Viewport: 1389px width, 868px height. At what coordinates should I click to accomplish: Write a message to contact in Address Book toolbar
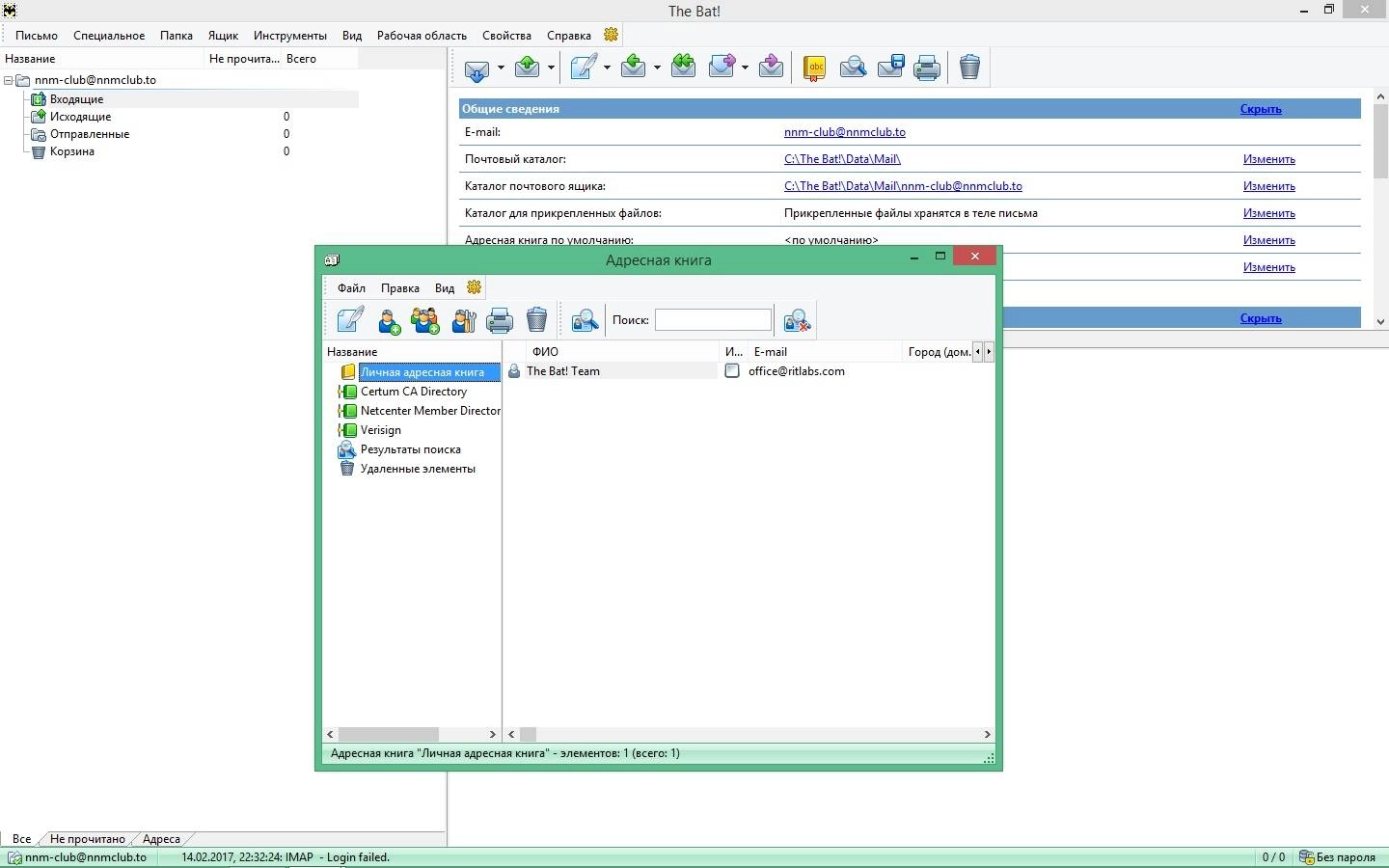(x=350, y=319)
